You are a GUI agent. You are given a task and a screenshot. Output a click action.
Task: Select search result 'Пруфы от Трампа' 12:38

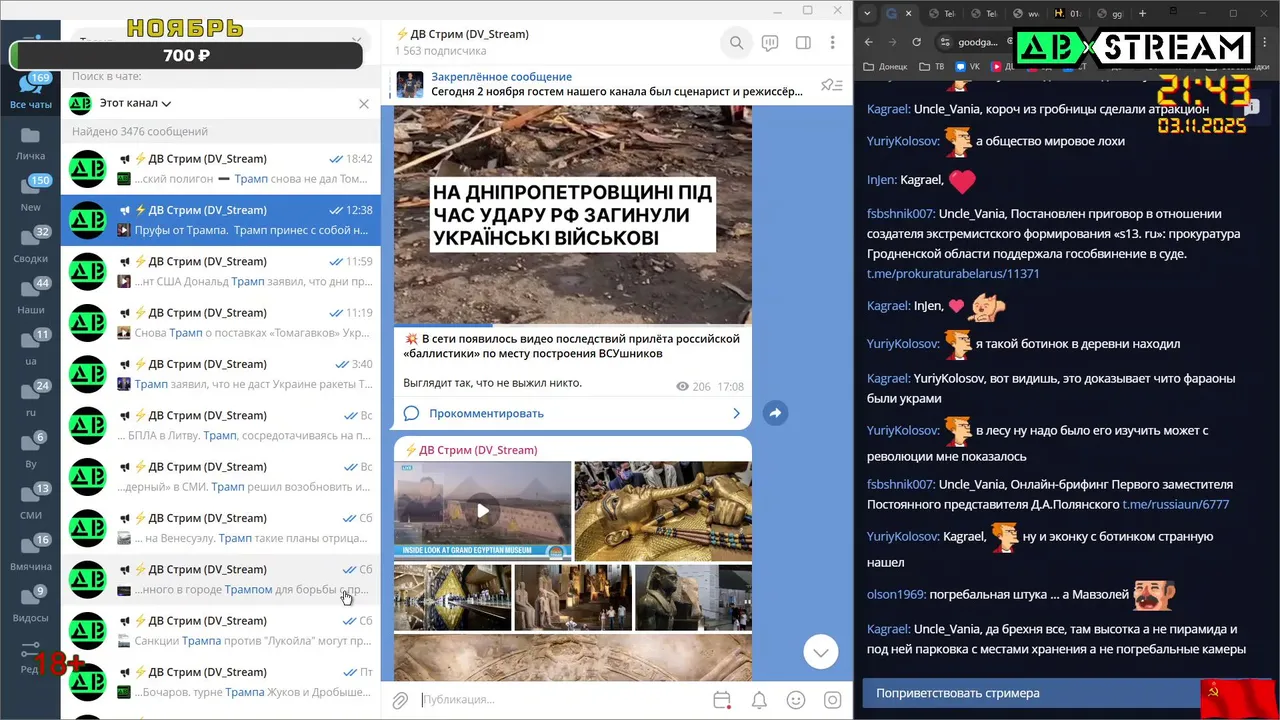pyautogui.click(x=221, y=220)
